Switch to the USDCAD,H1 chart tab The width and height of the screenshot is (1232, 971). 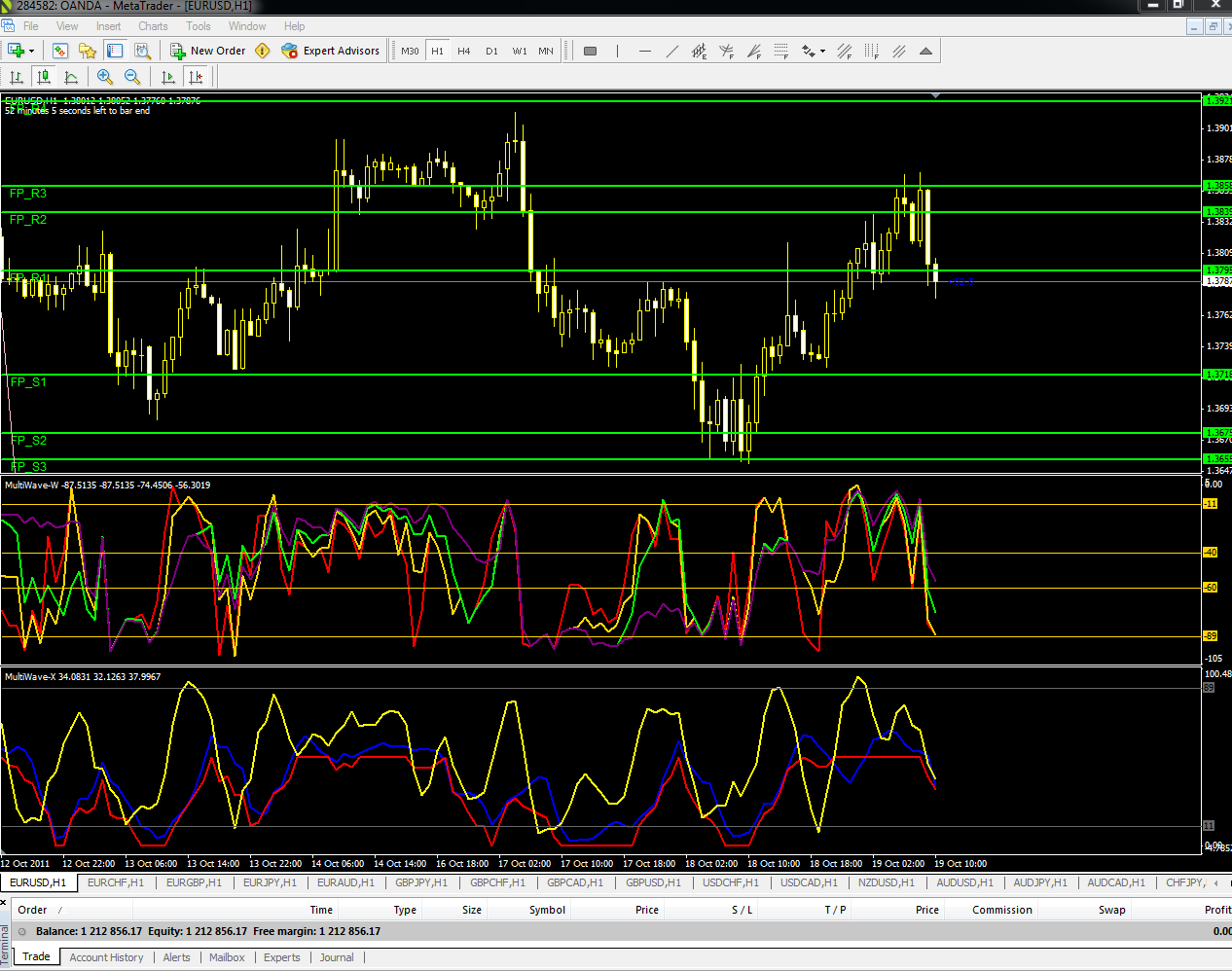point(809,882)
